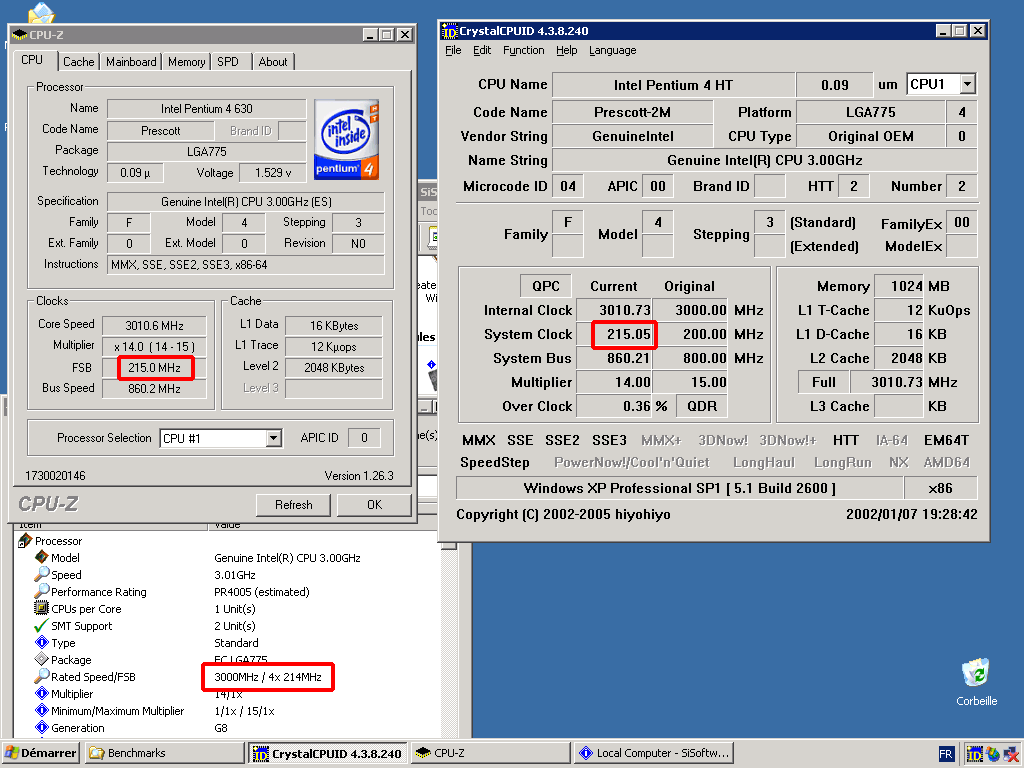Click the FR language indicator in tray

point(946,754)
